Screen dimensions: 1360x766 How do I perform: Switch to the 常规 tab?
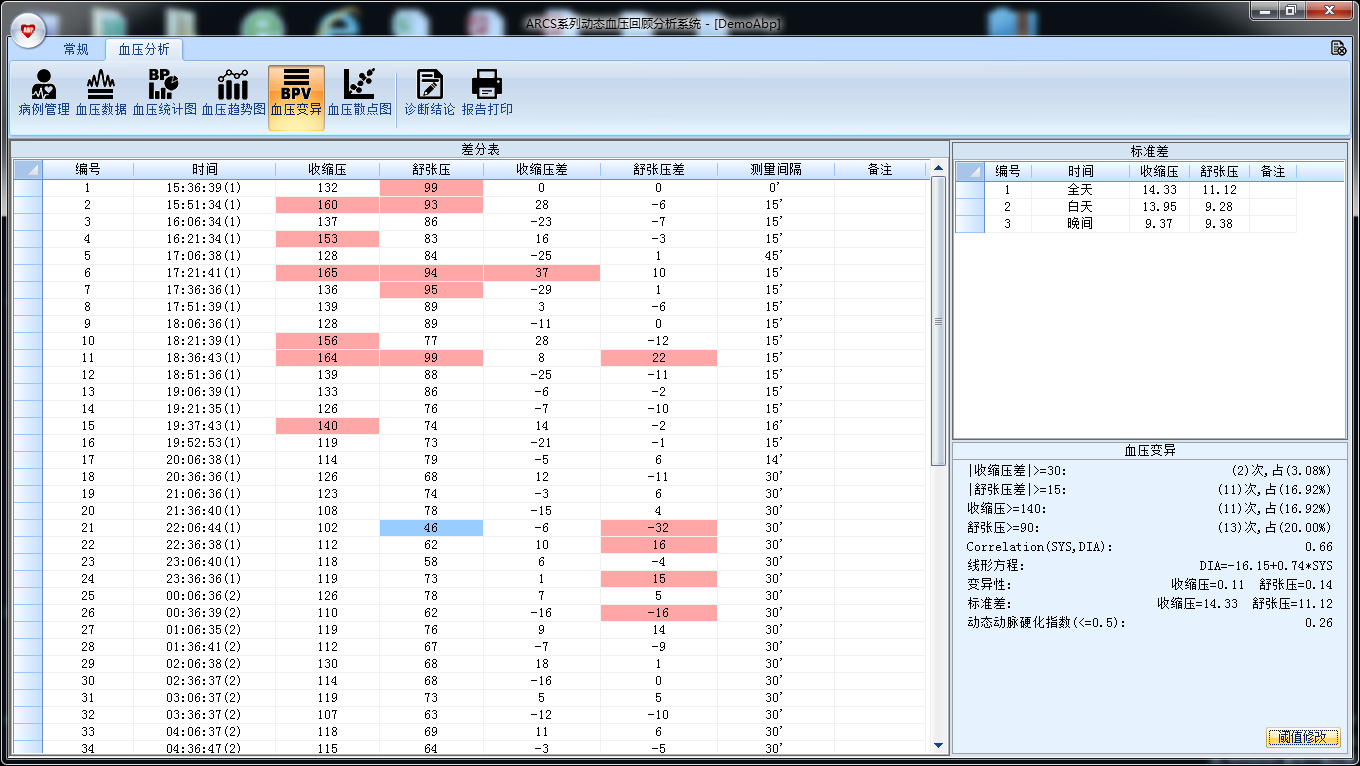point(76,49)
